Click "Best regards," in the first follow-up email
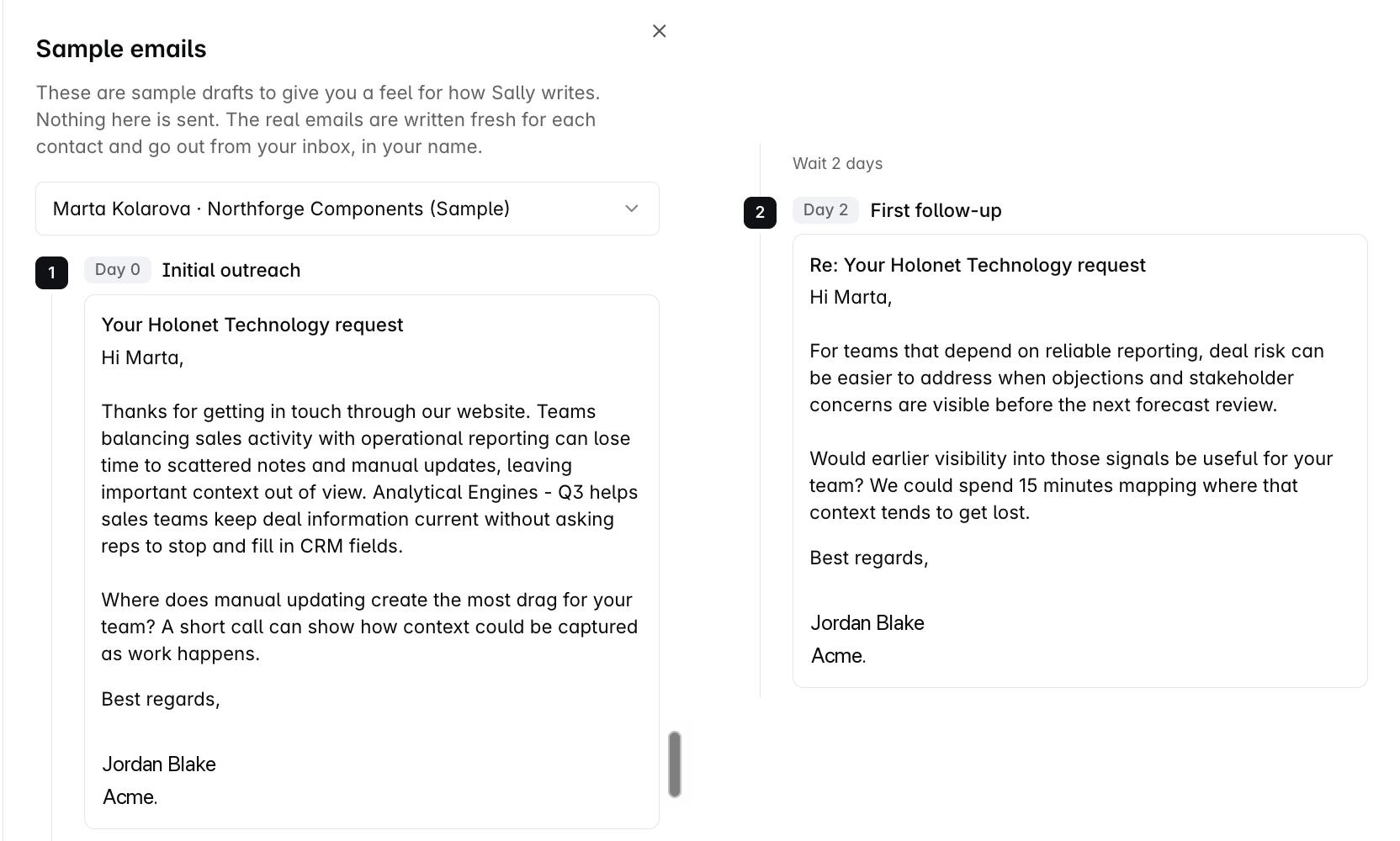 click(x=869, y=558)
